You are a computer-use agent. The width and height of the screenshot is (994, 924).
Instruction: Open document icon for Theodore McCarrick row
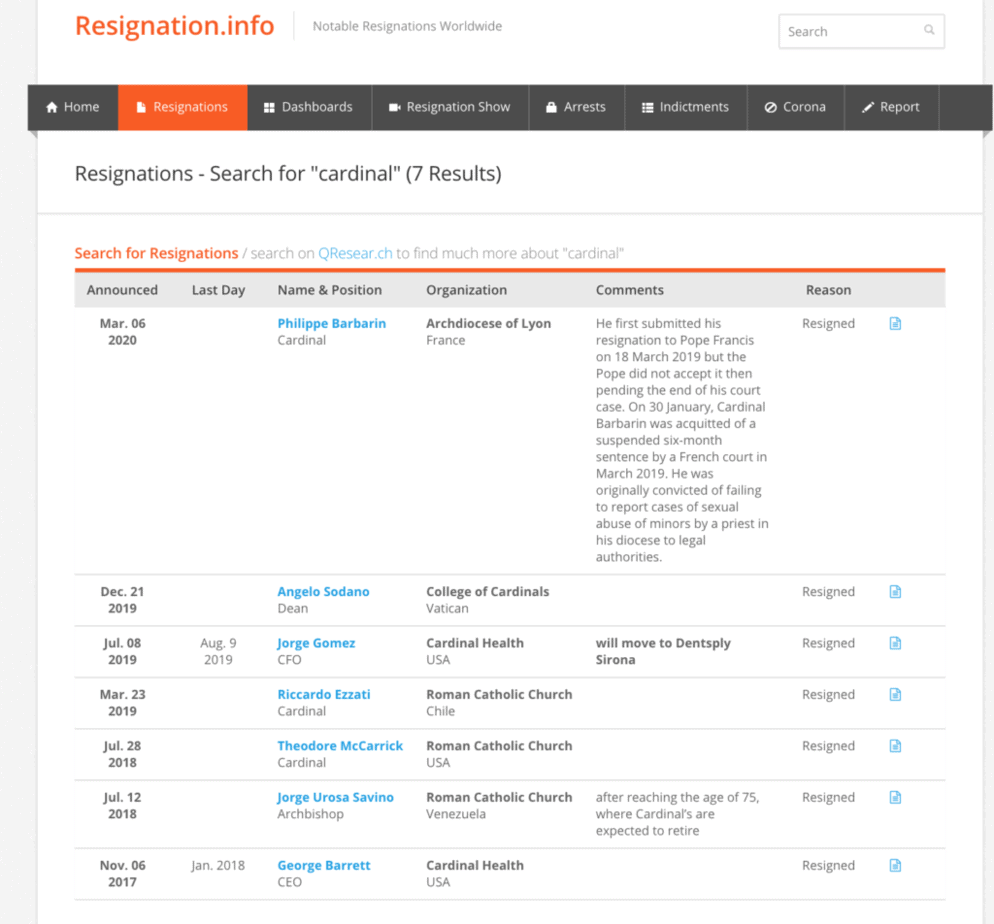tap(895, 746)
